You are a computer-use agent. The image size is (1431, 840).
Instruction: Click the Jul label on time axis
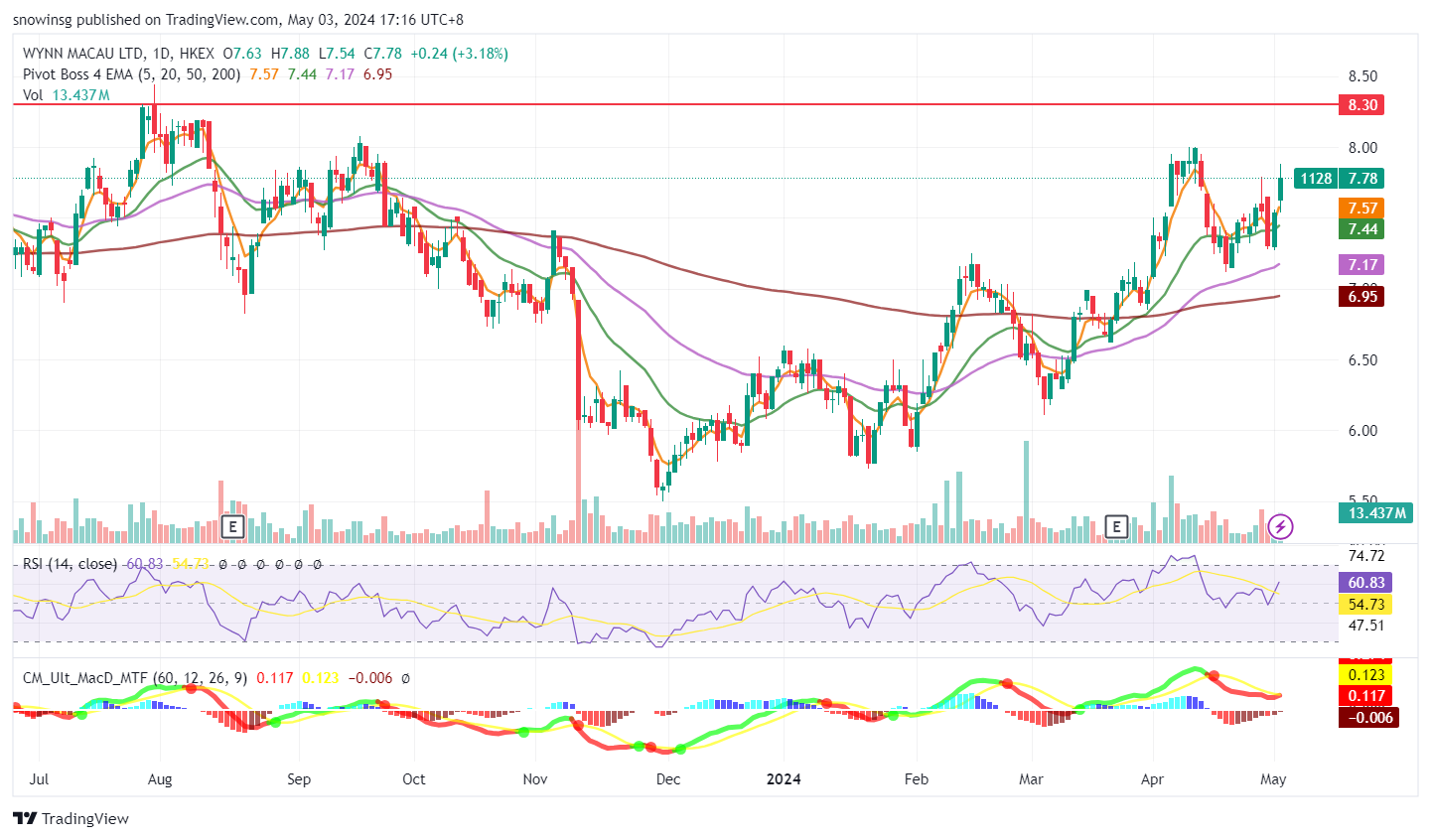coord(40,779)
